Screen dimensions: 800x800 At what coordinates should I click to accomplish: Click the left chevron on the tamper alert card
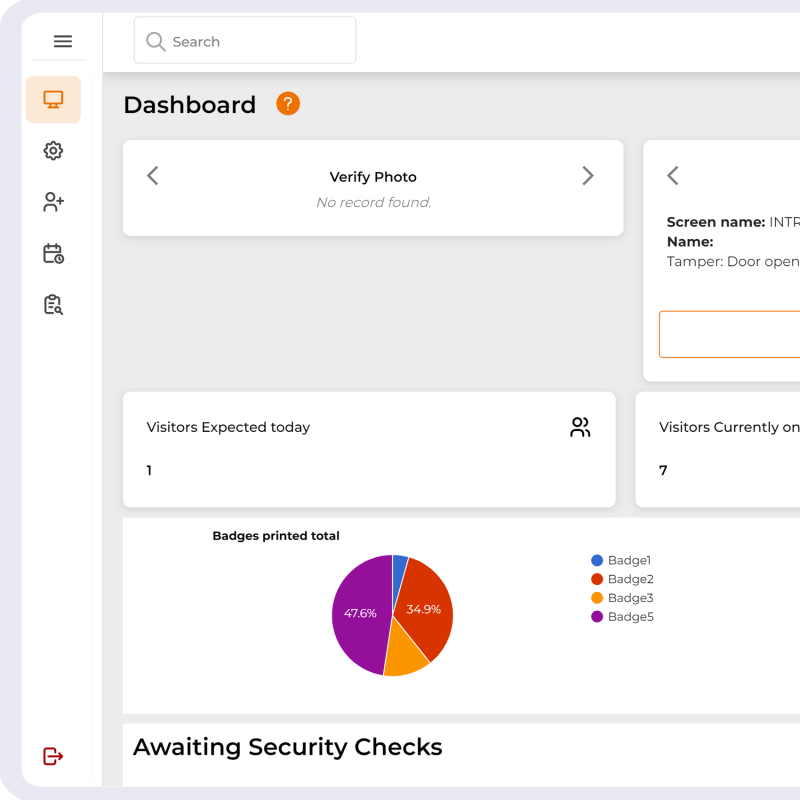(673, 176)
